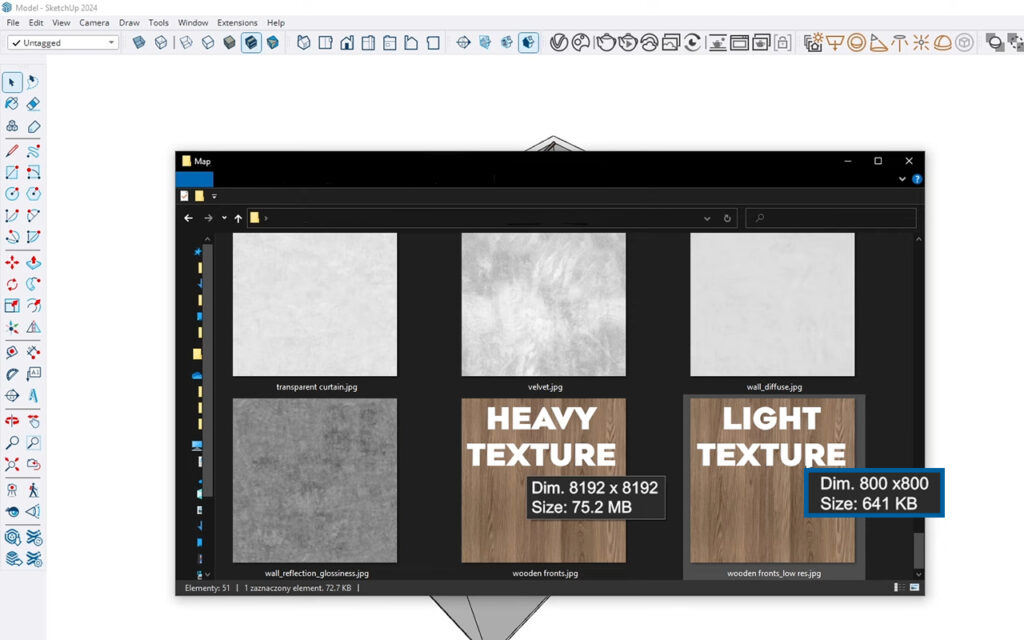Activate the Line drawing tool
This screenshot has width=1024, height=640.
coord(12,151)
